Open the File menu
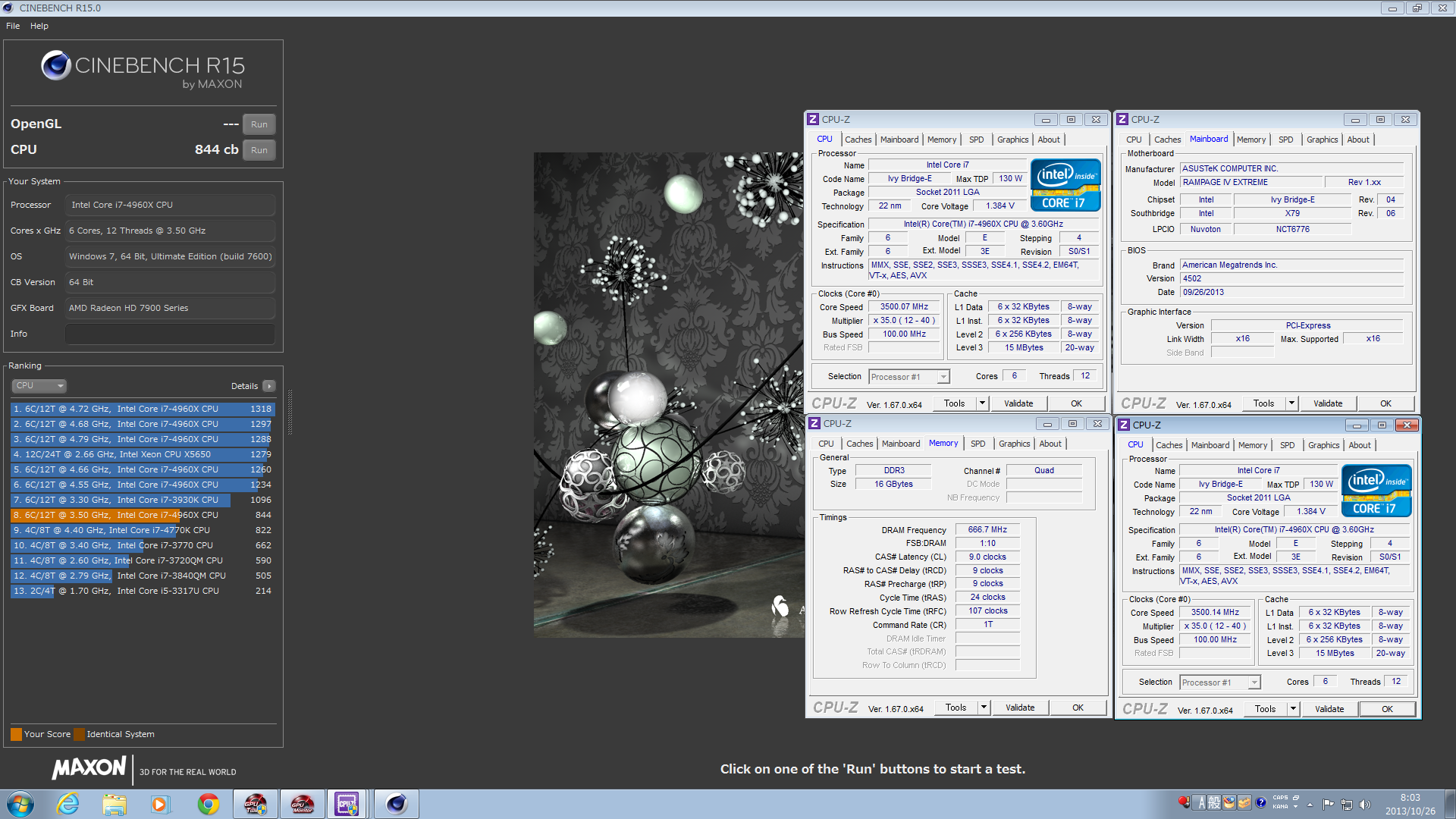The image size is (1456, 819). click(13, 26)
